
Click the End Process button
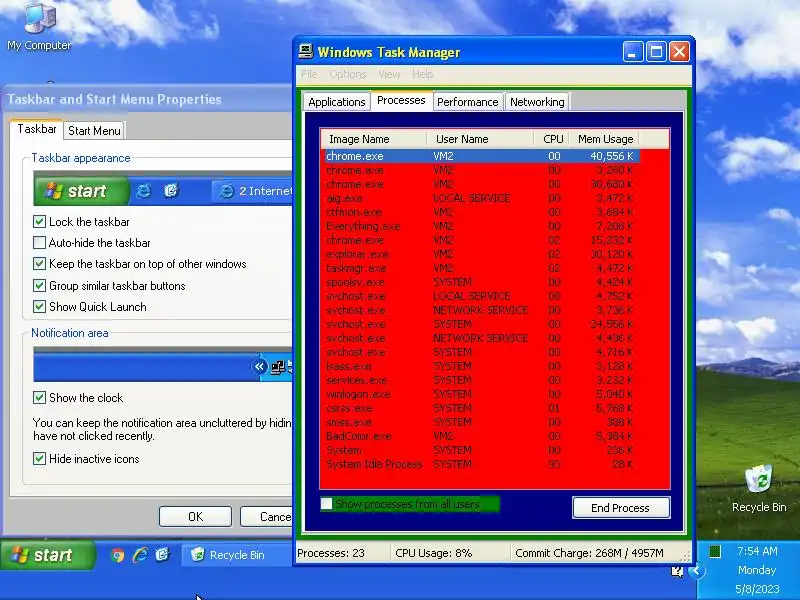620,508
